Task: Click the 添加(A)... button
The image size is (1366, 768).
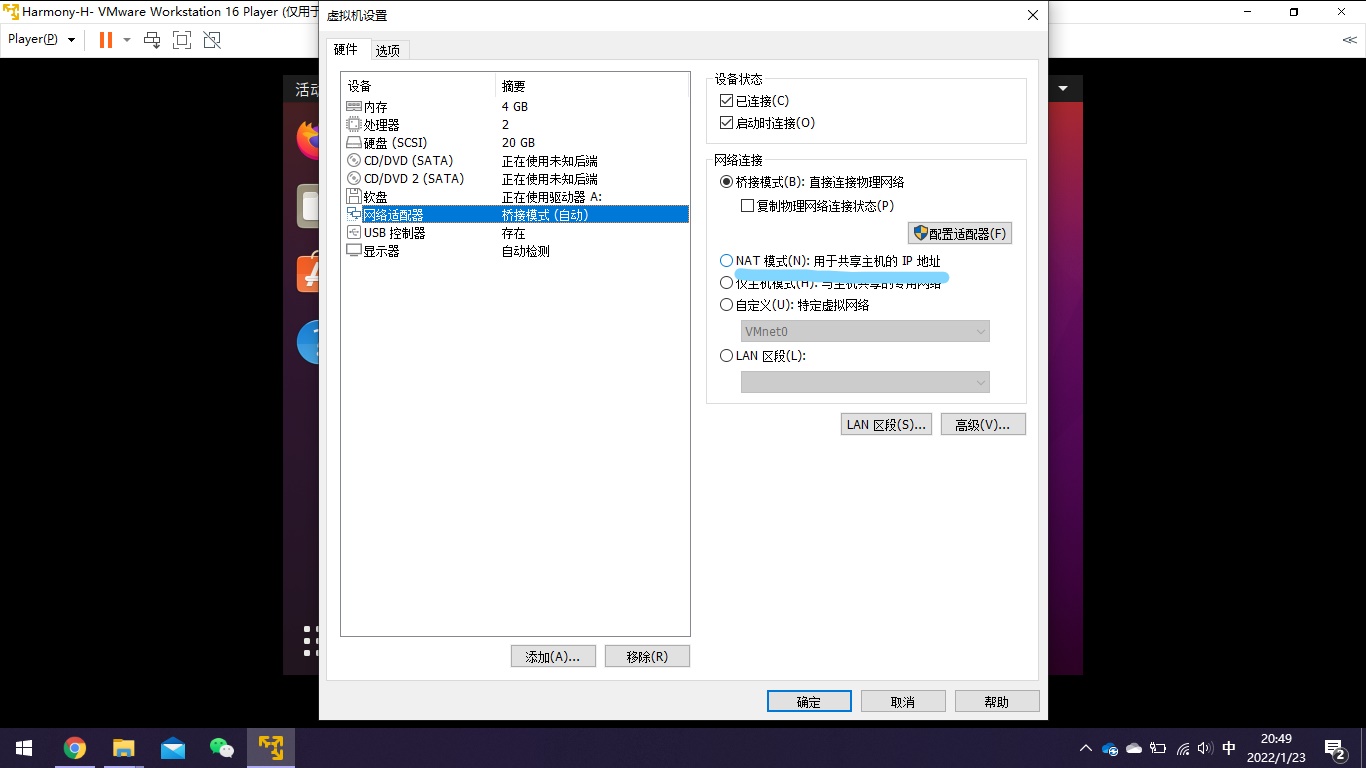Action: 553,656
